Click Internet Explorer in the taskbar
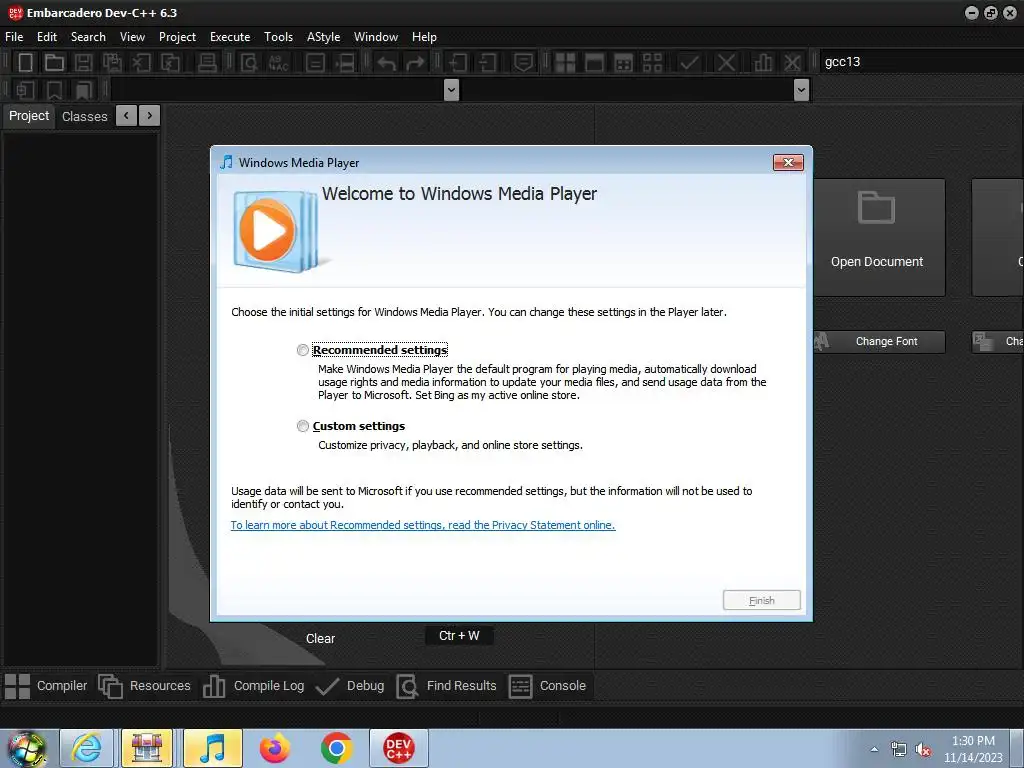Viewport: 1024px width, 768px height. pos(87,748)
